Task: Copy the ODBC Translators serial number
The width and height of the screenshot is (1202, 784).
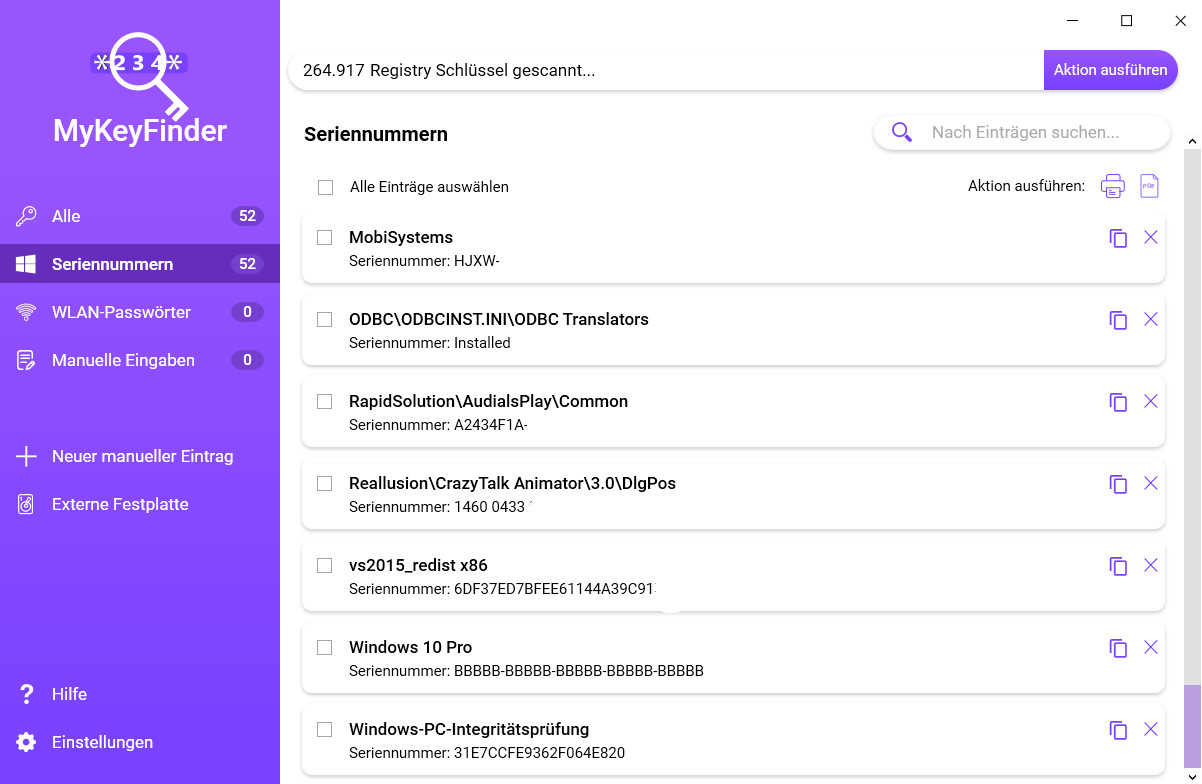Action: pos(1118,320)
